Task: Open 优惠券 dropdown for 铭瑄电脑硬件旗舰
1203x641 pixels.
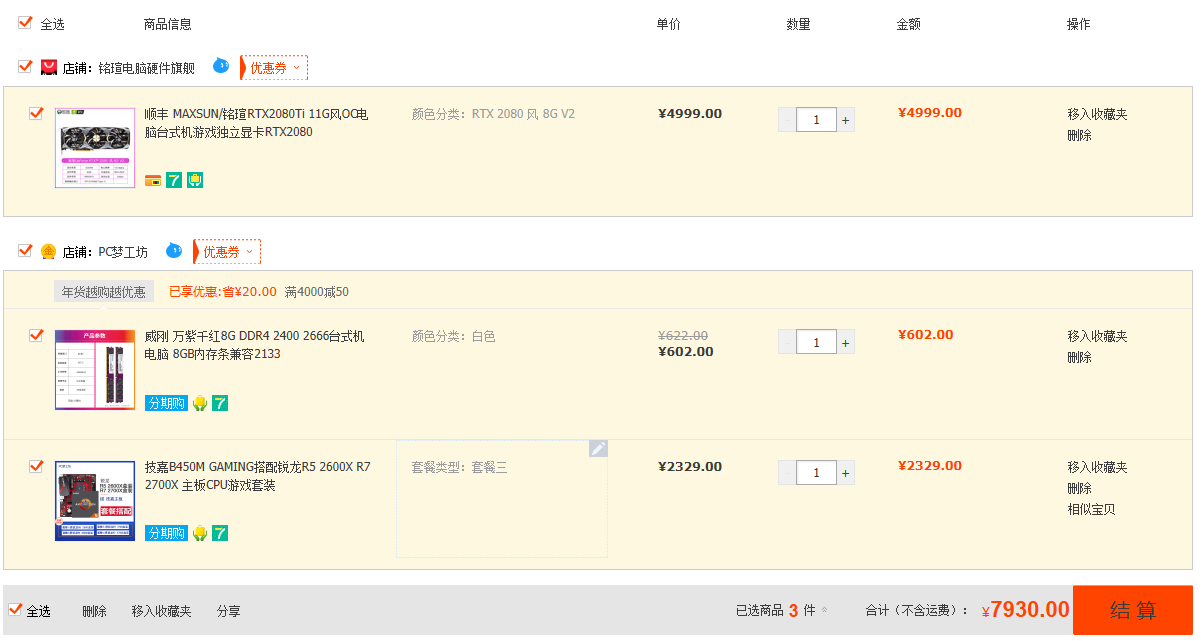Action: (x=274, y=68)
